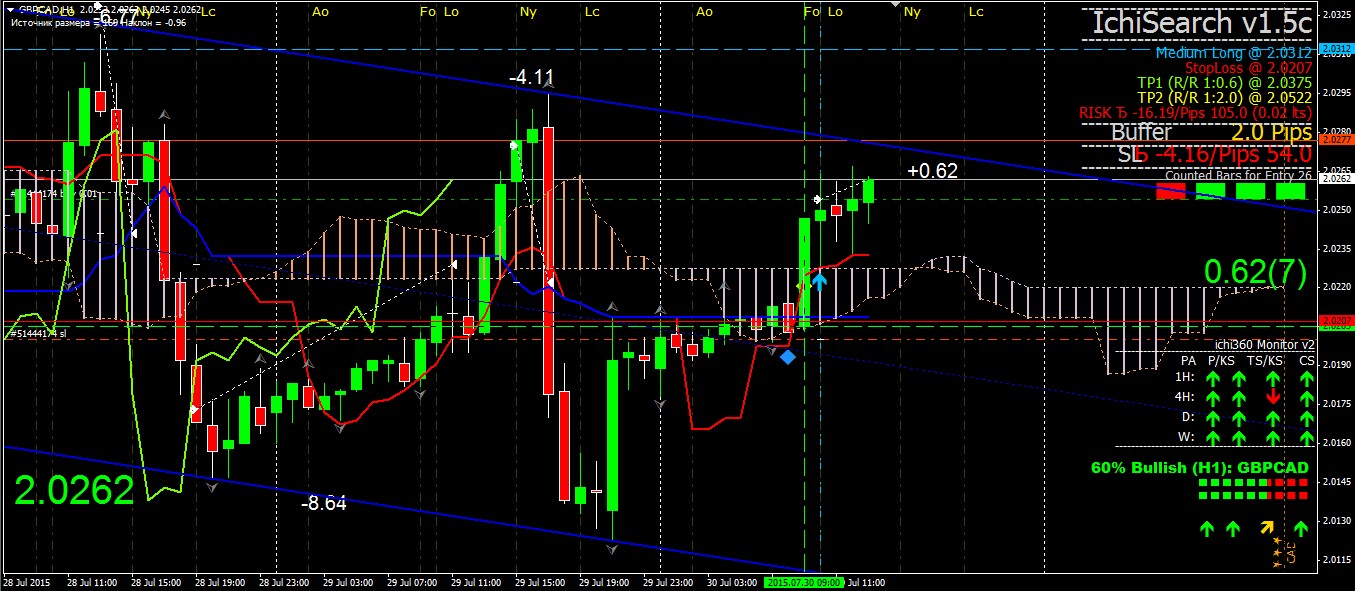Click the Medium Long @ 2.0312 label

(x=1233, y=52)
